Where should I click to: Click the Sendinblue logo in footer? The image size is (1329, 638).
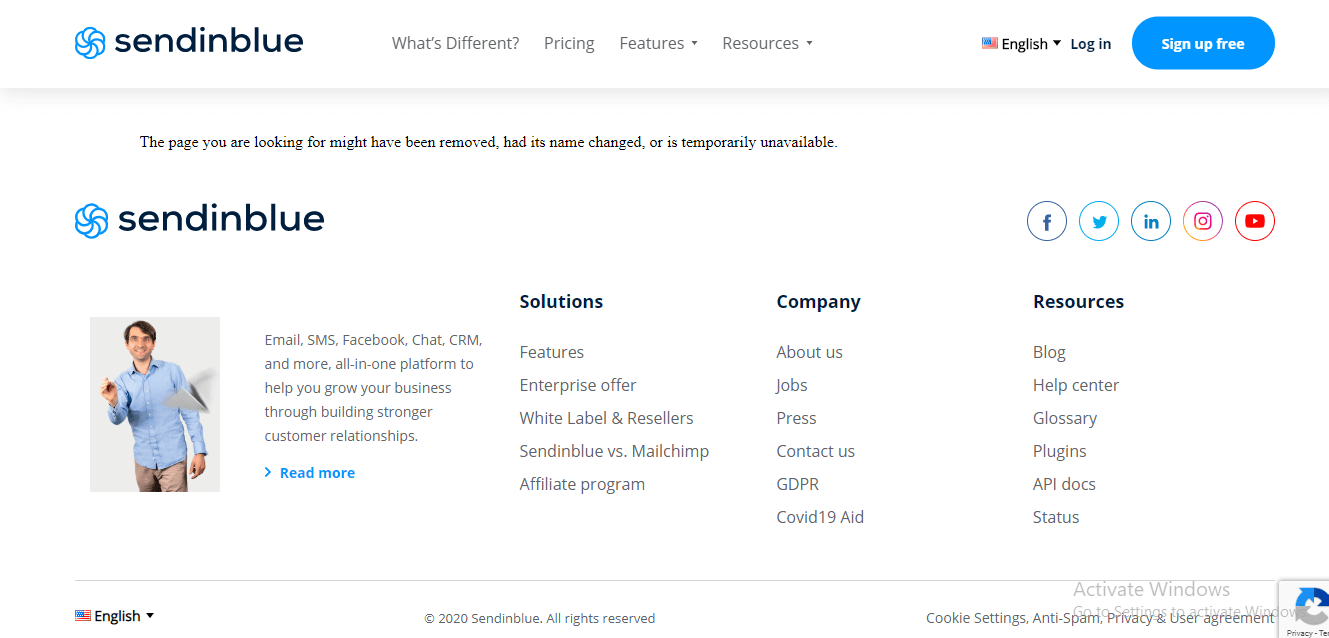click(200, 220)
